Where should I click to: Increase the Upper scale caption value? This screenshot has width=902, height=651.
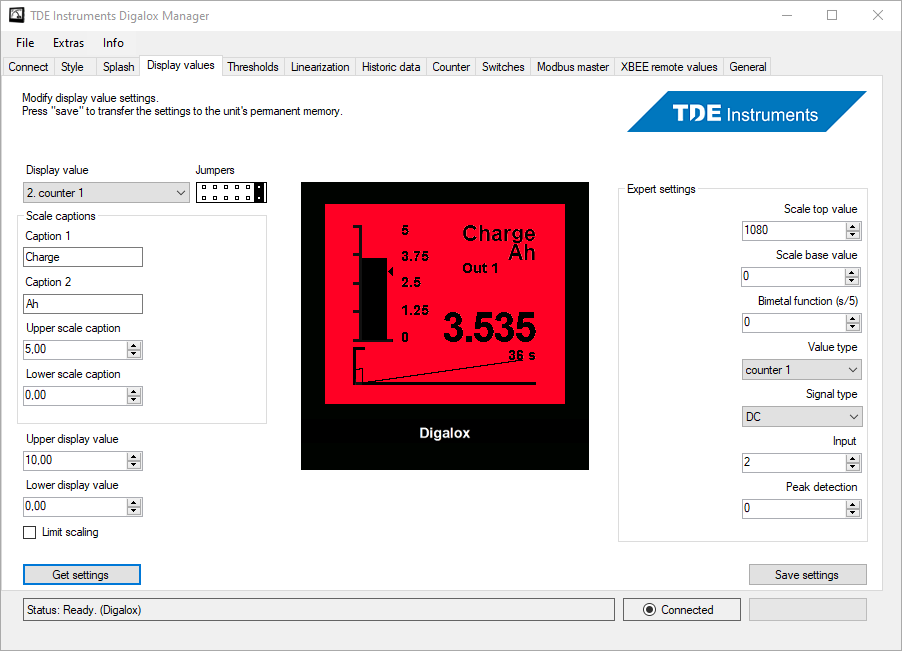[x=134, y=345]
